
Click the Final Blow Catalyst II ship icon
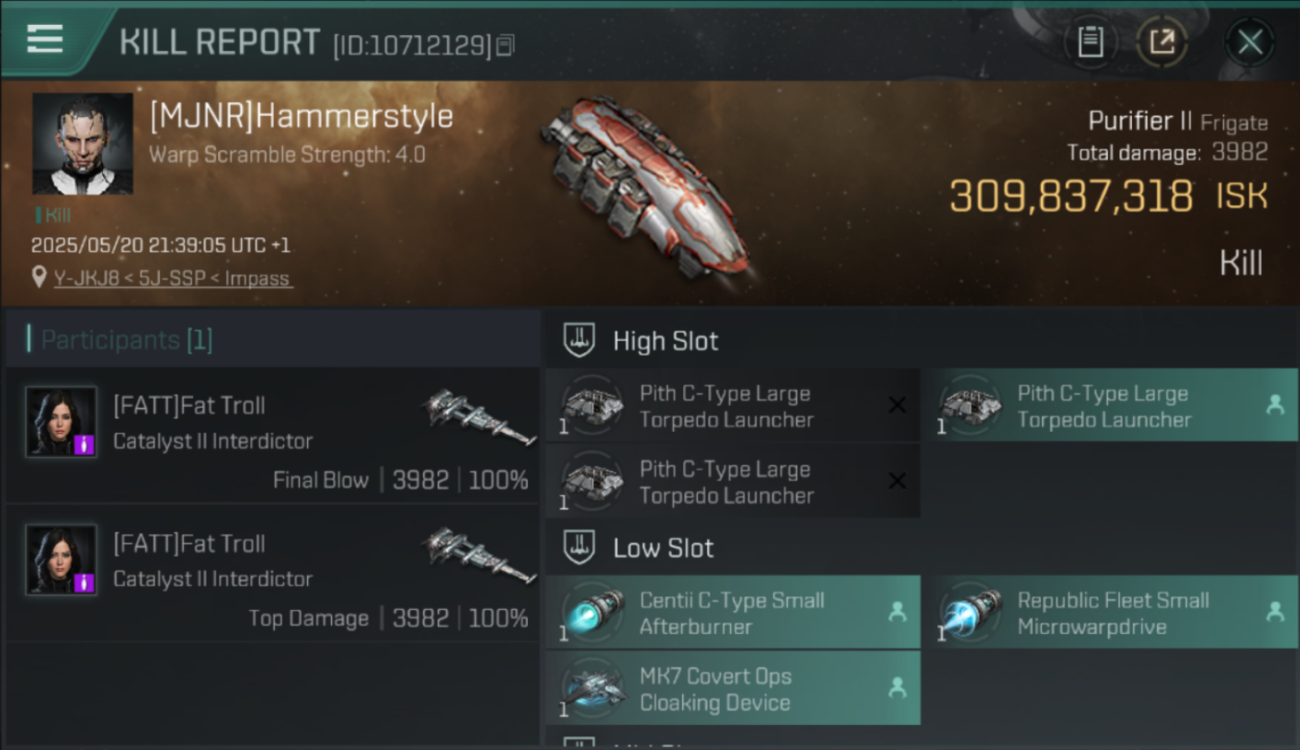(x=480, y=416)
